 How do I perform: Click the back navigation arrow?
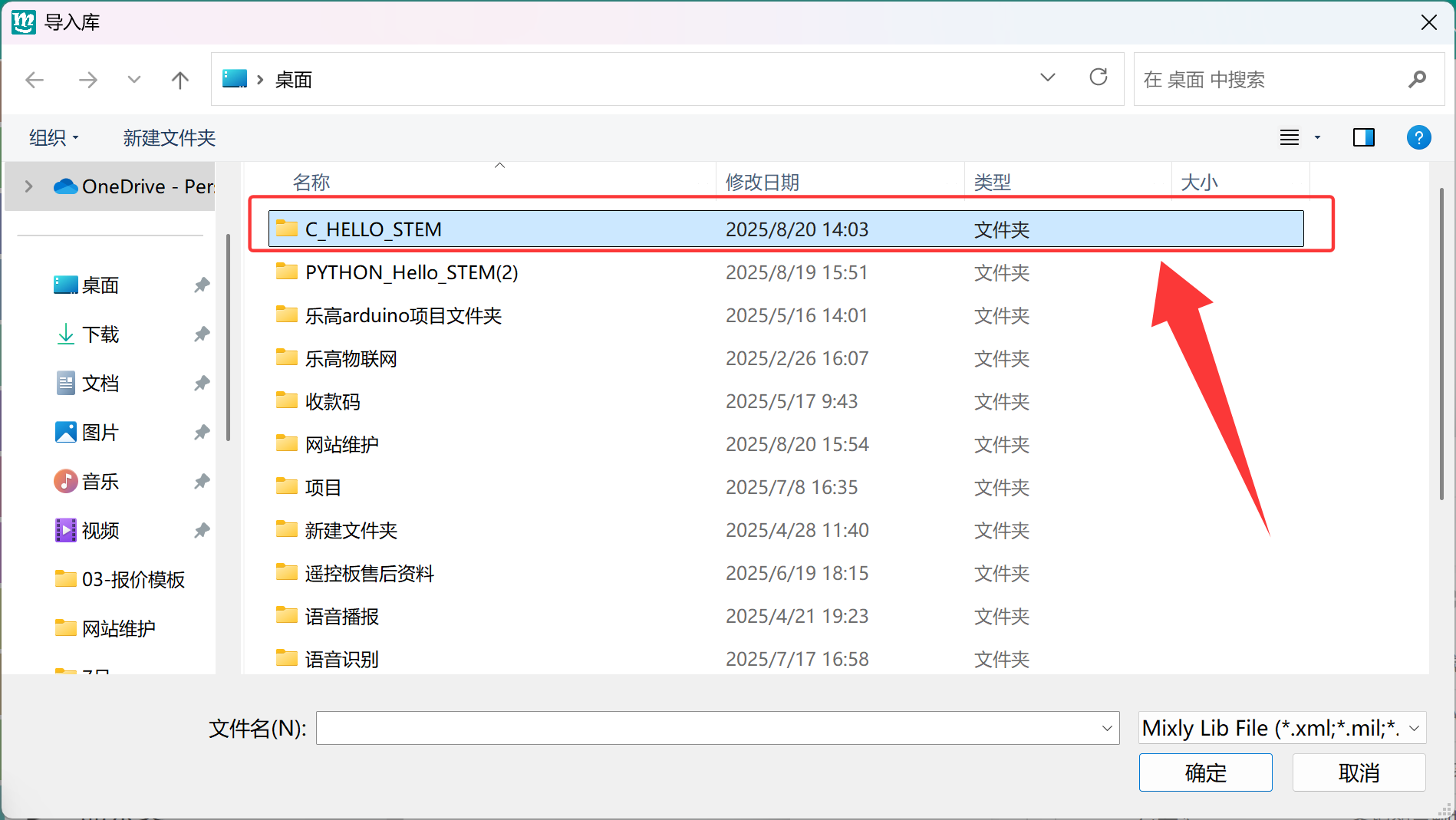point(35,80)
